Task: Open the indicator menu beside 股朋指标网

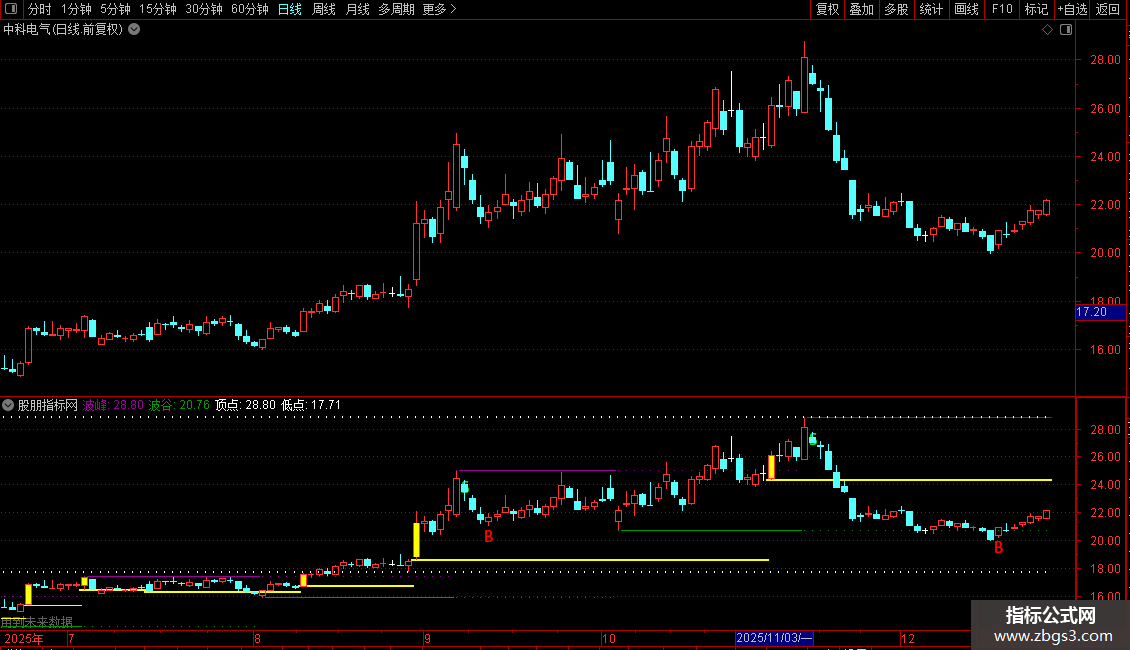Action: [x=8, y=405]
